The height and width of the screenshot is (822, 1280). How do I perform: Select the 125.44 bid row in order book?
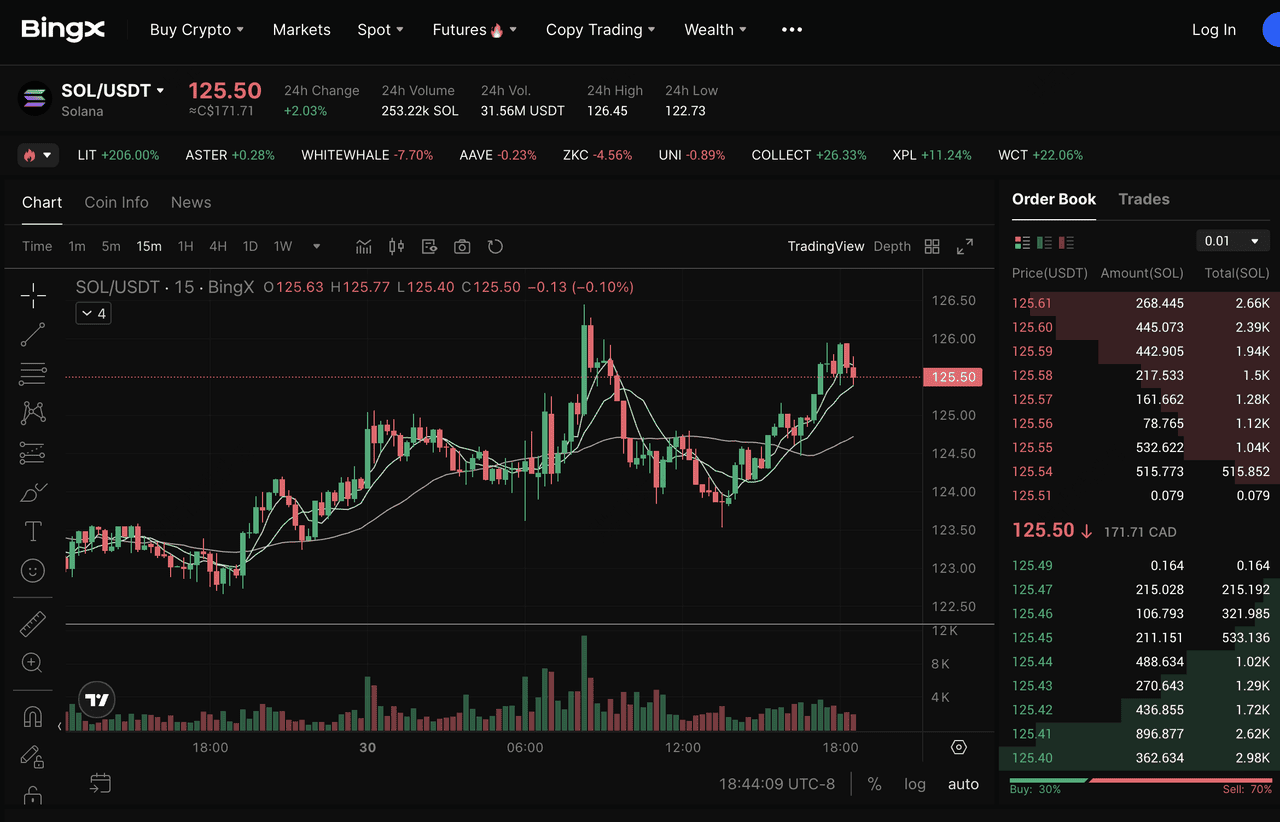1140,661
